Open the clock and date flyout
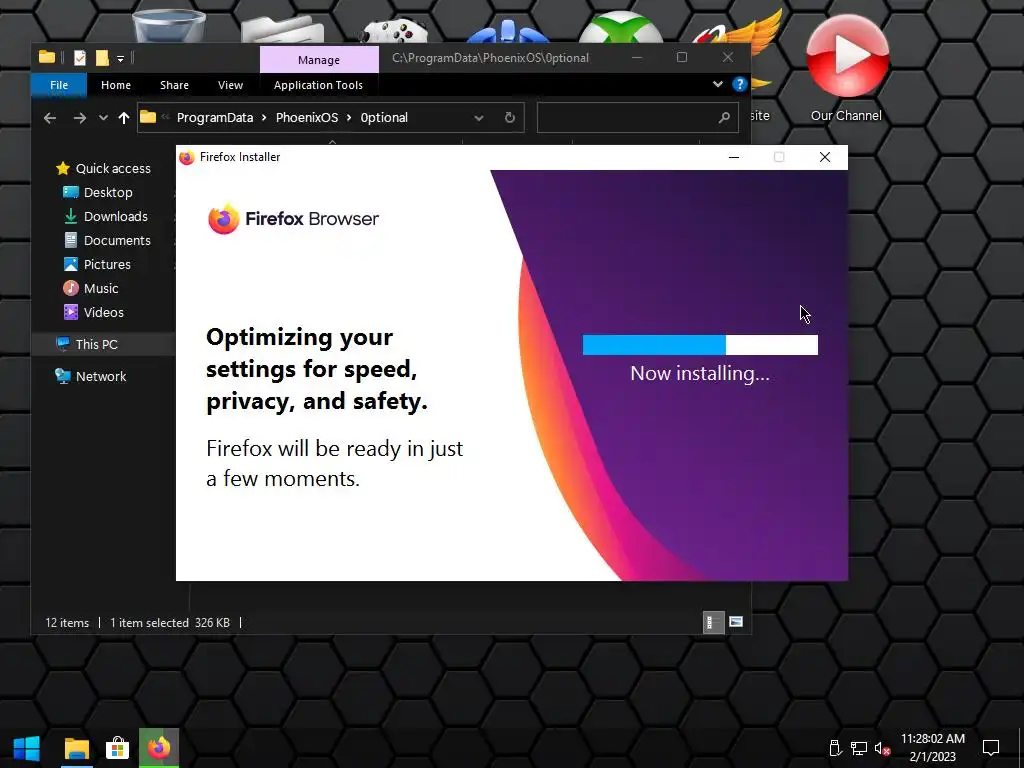This screenshot has height=768, width=1024. coord(933,748)
